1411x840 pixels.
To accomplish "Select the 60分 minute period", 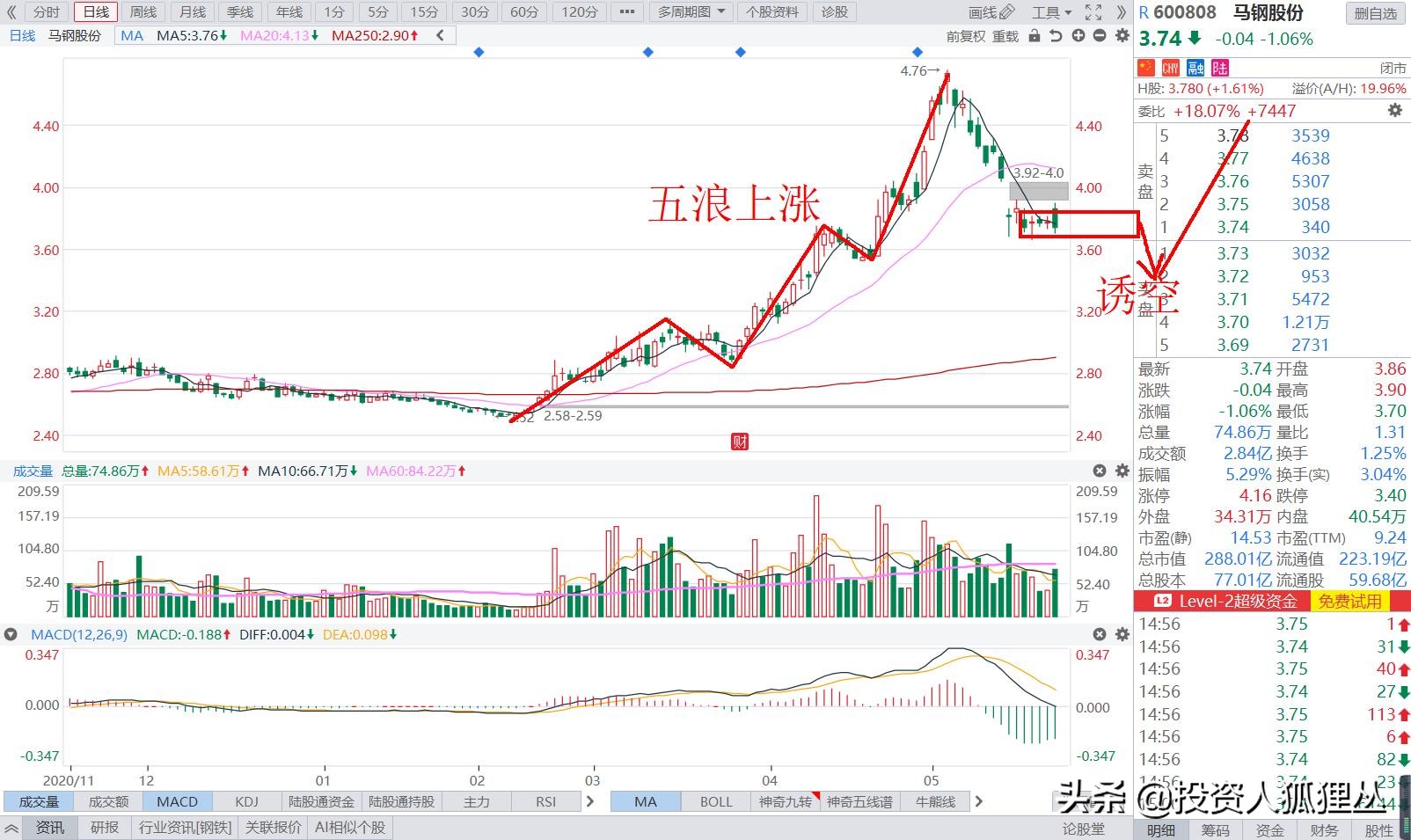I will (x=524, y=12).
